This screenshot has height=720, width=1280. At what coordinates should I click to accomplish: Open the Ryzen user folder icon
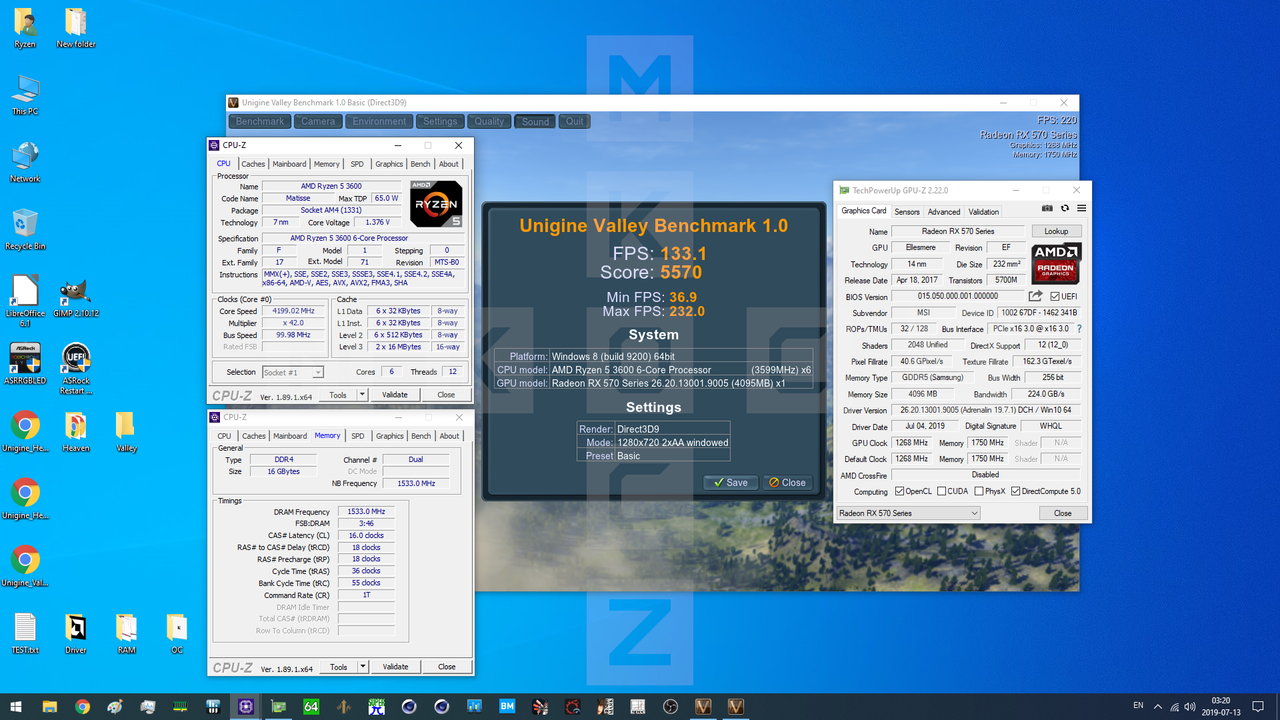(x=25, y=28)
